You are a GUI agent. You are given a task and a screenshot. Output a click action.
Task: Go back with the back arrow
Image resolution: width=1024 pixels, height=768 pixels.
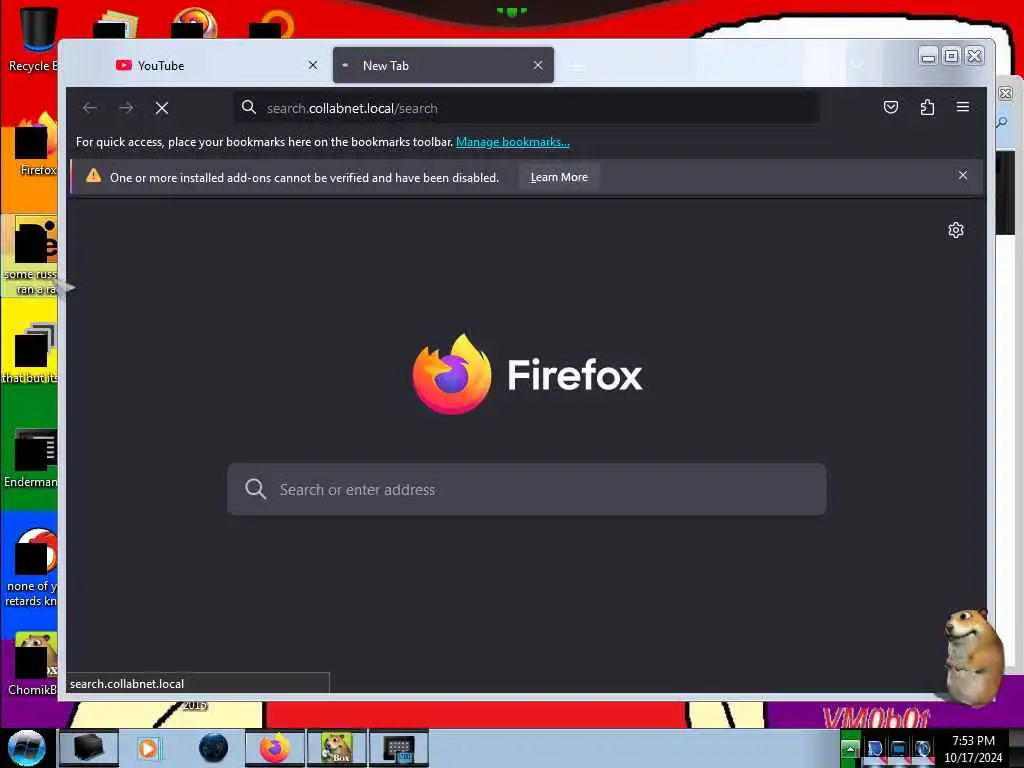pos(90,108)
